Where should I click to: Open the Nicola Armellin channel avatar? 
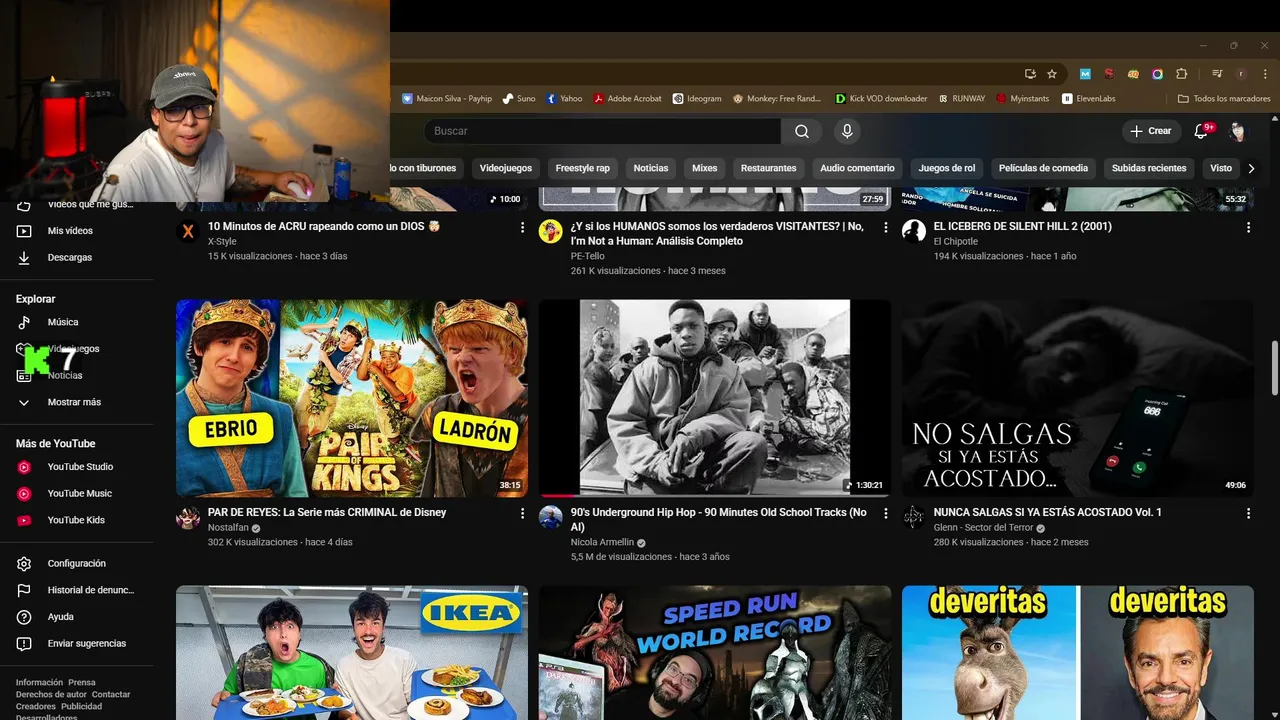point(551,518)
